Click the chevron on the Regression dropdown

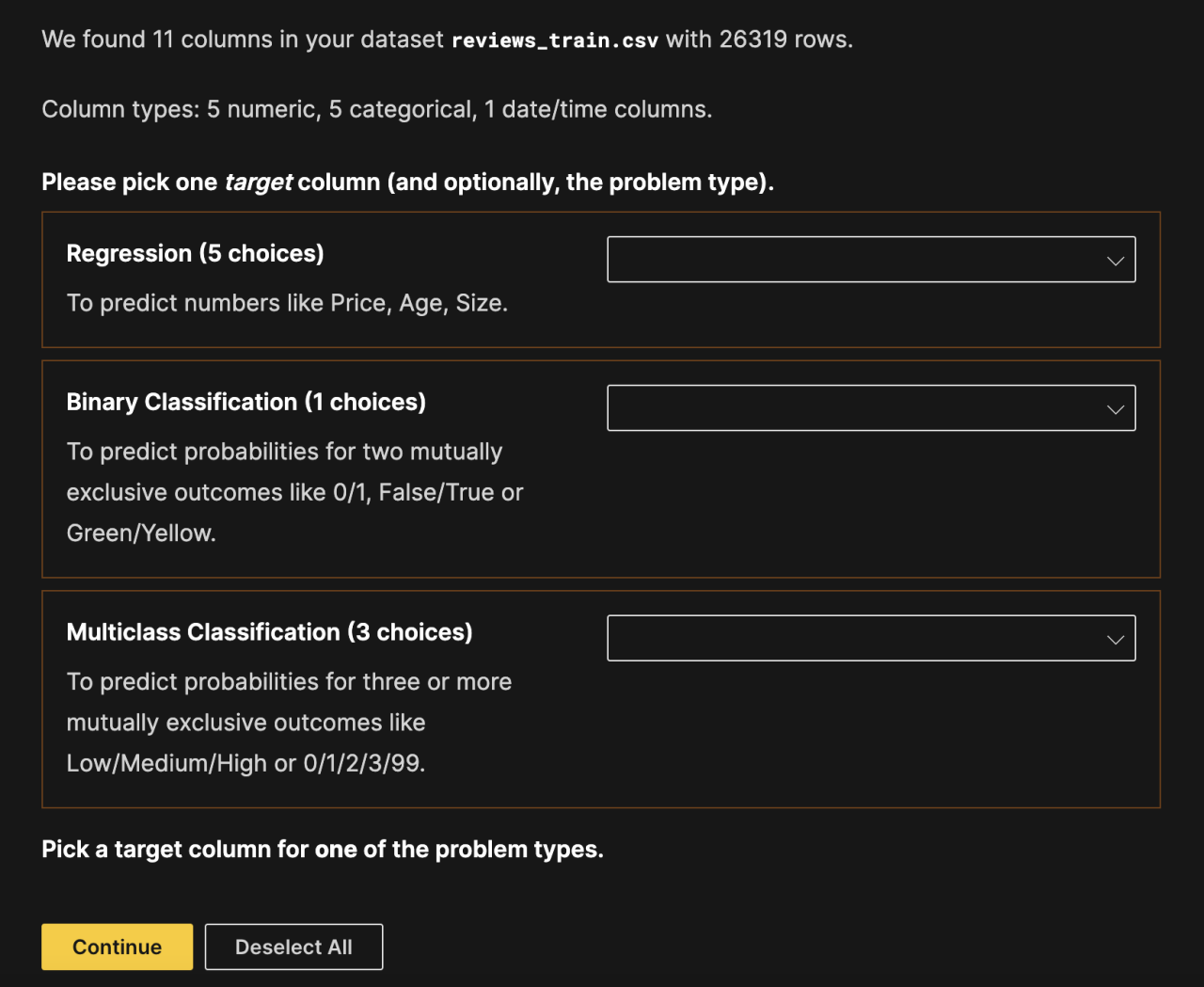[1115, 260]
